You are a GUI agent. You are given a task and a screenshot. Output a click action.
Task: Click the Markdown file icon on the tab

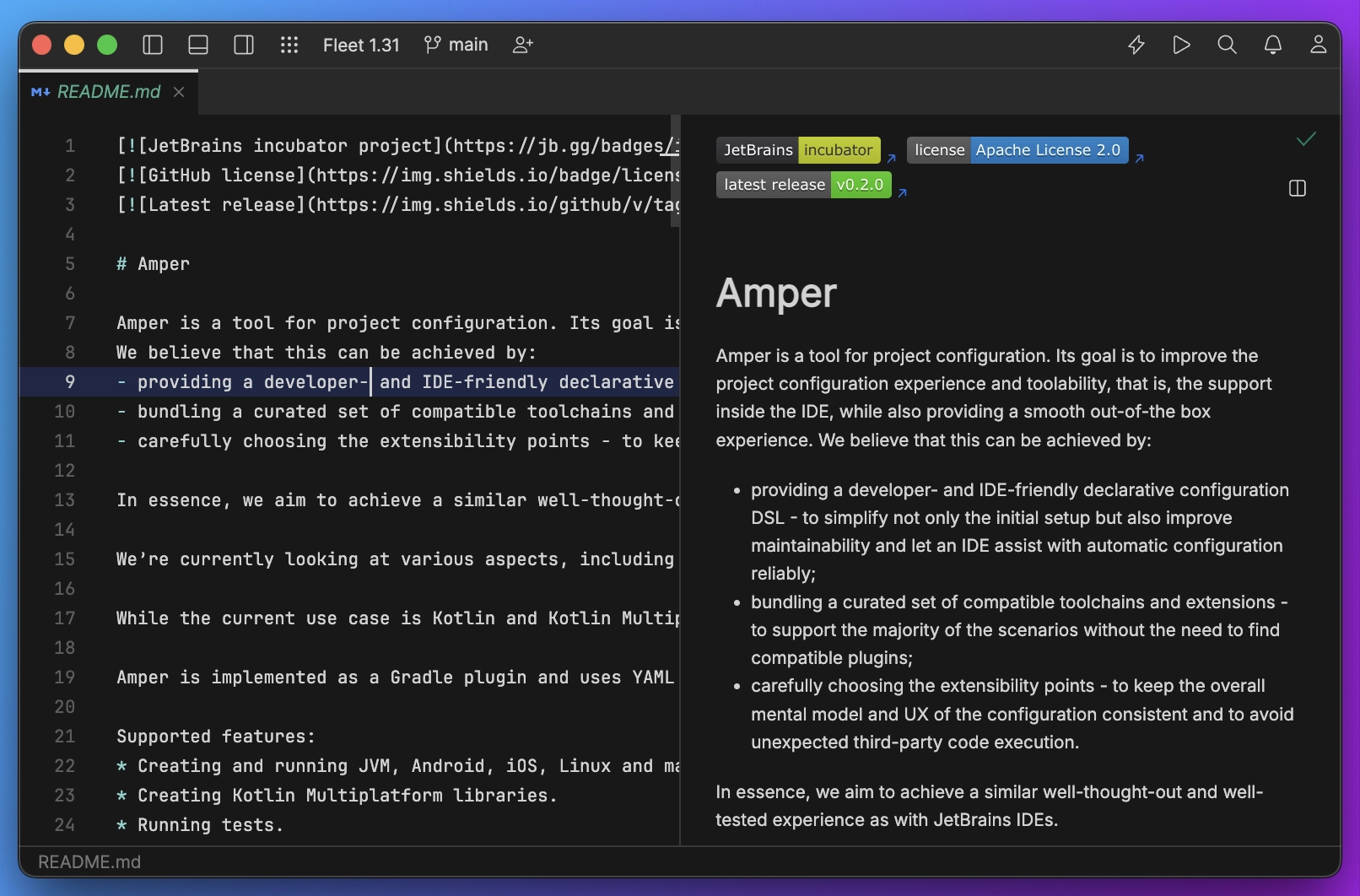pos(40,92)
